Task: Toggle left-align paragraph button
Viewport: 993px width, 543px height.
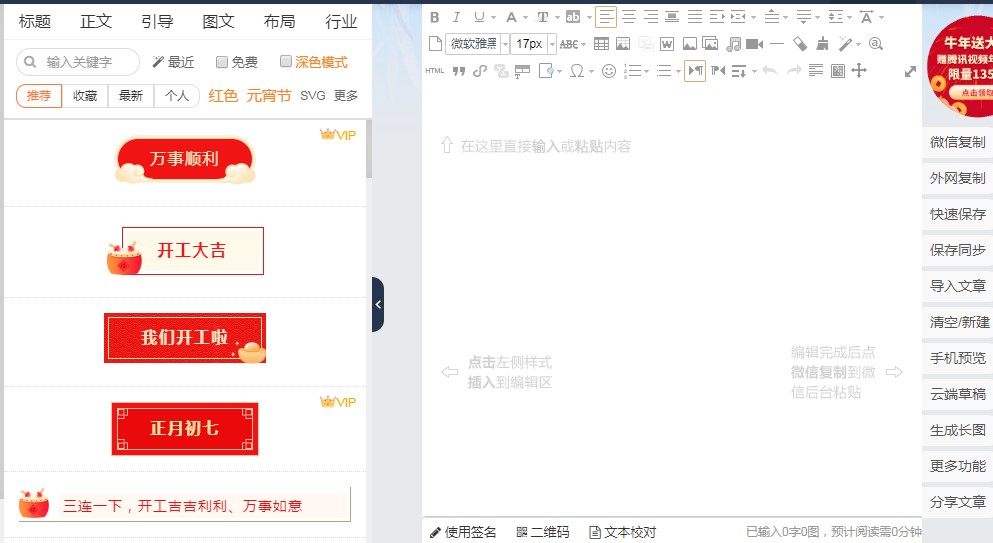Action: [x=606, y=17]
